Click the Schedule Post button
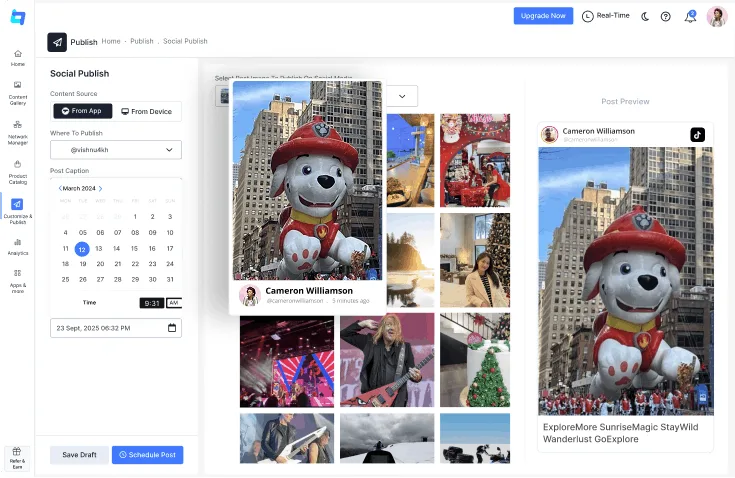This screenshot has width=735, height=478. tap(148, 455)
